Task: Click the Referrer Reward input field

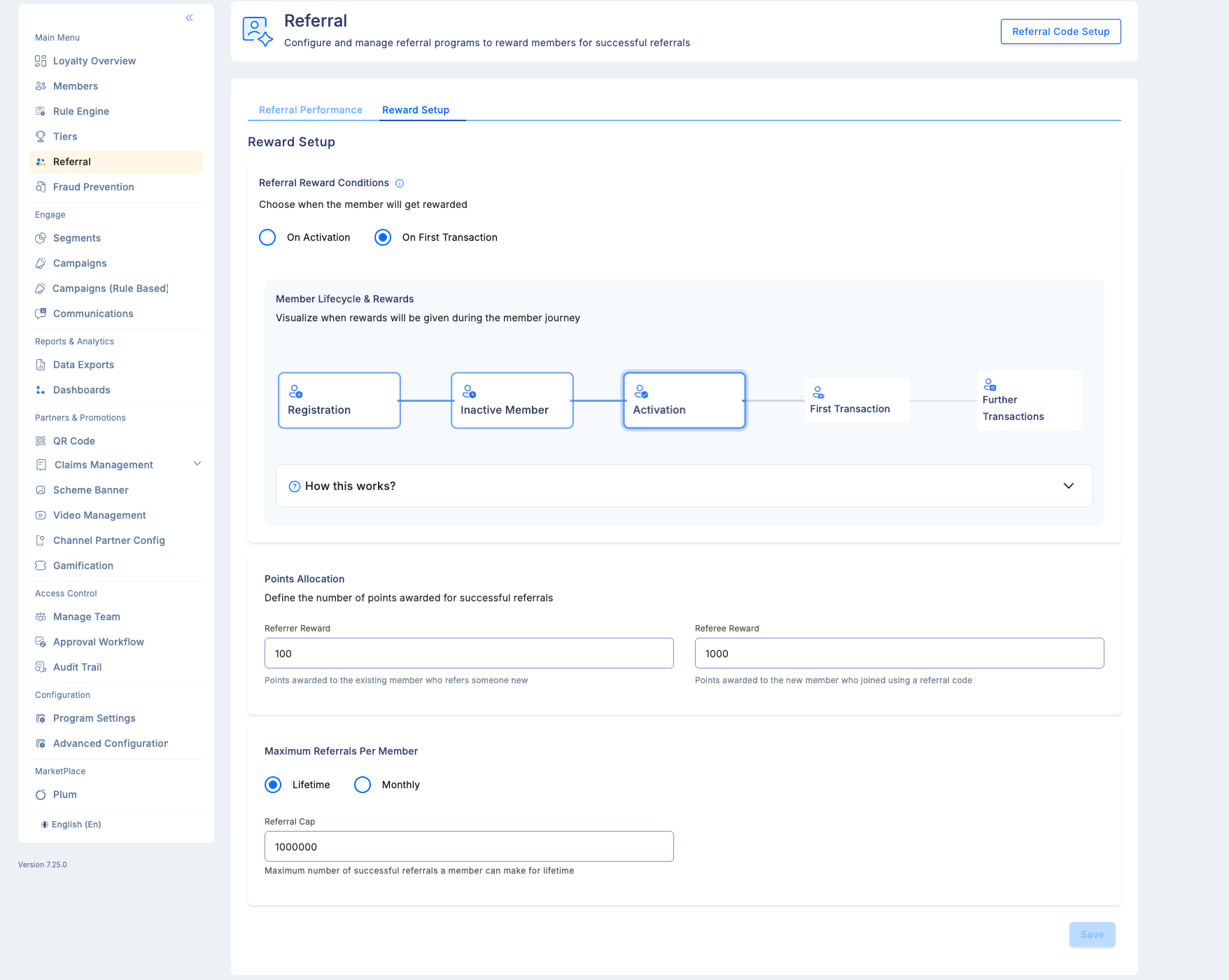Action: coord(469,653)
